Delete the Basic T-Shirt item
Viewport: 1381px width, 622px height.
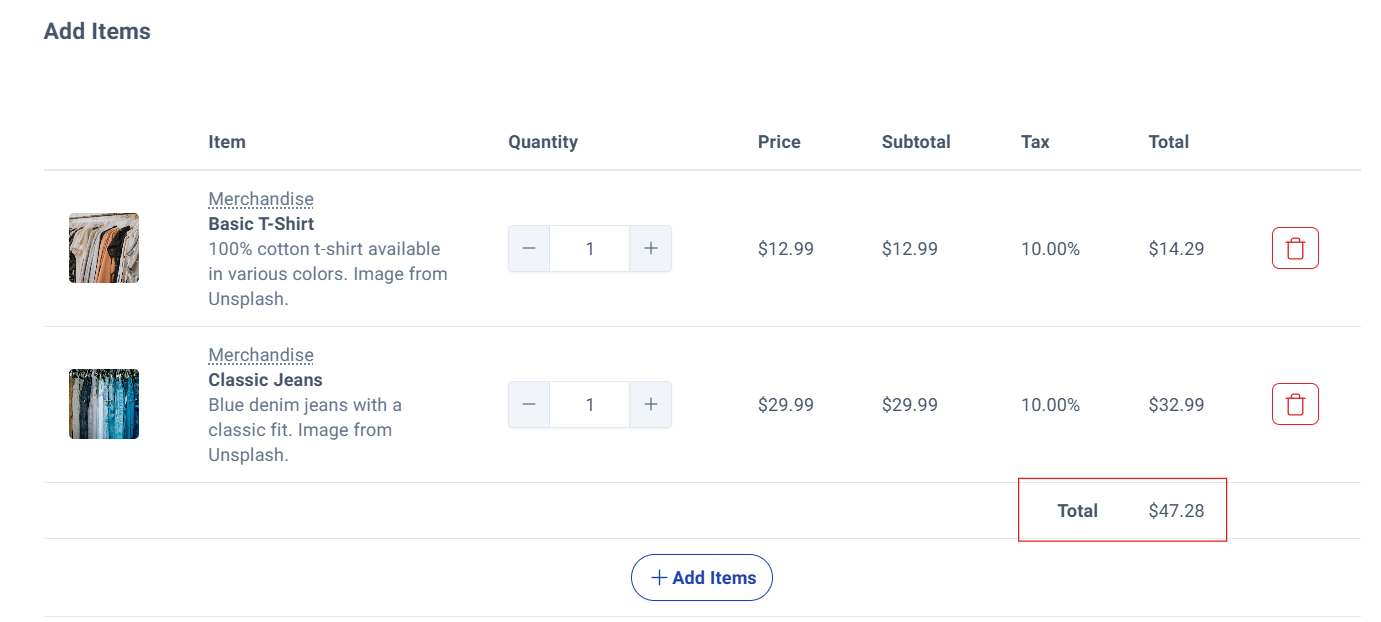[x=1295, y=249]
